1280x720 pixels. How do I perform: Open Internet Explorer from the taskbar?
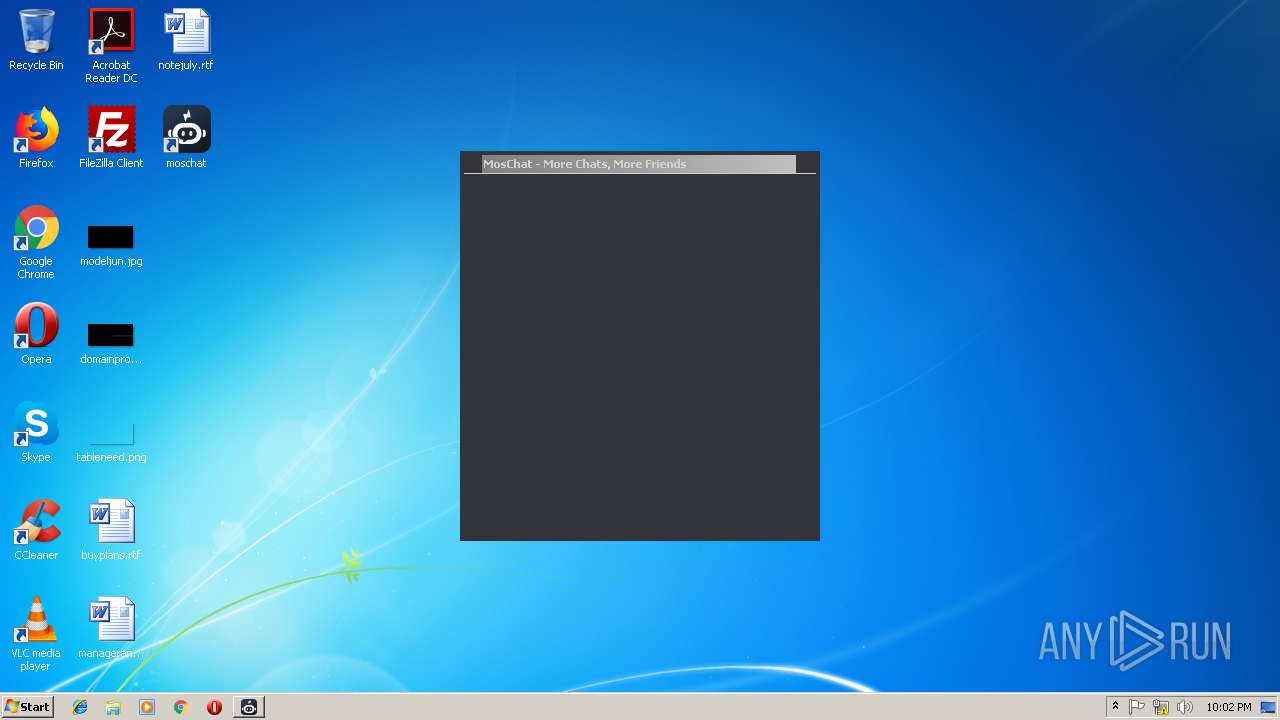(80, 707)
